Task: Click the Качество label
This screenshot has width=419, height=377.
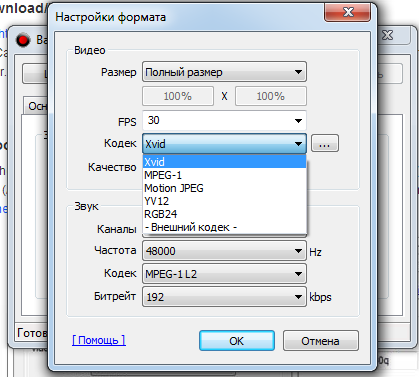Action: pyautogui.click(x=112, y=167)
